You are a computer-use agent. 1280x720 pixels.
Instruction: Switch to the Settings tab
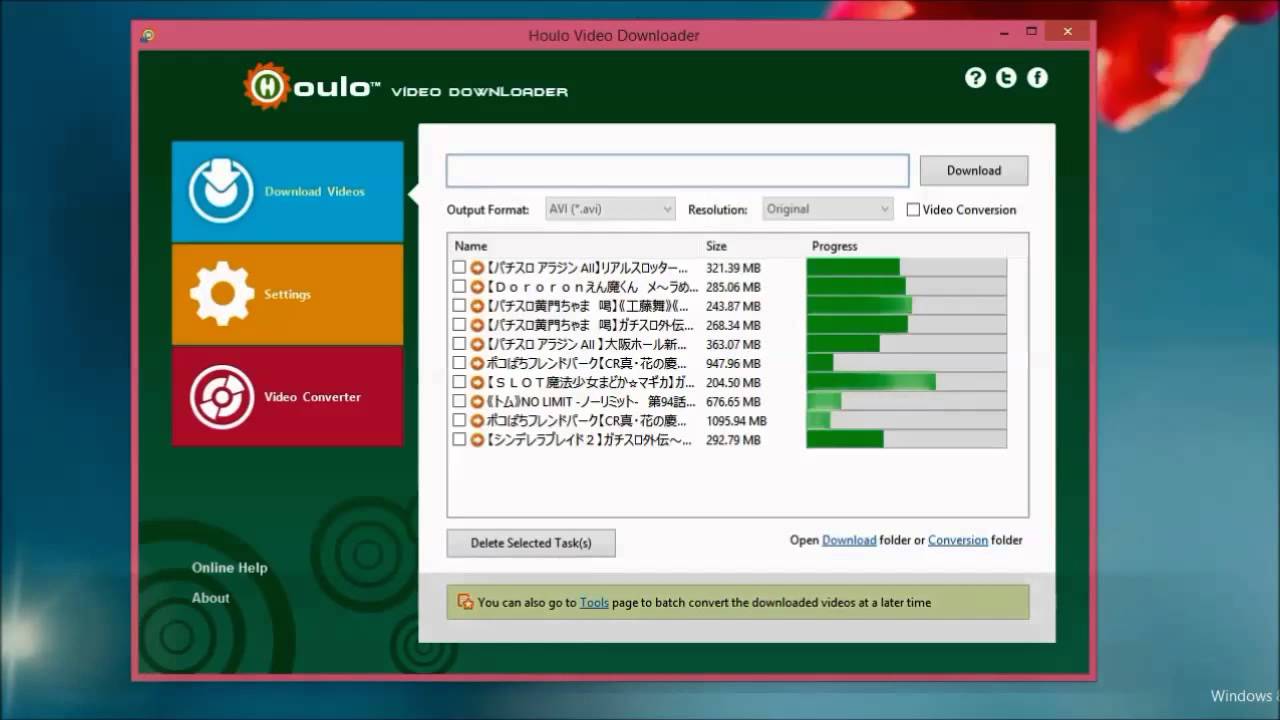287,294
